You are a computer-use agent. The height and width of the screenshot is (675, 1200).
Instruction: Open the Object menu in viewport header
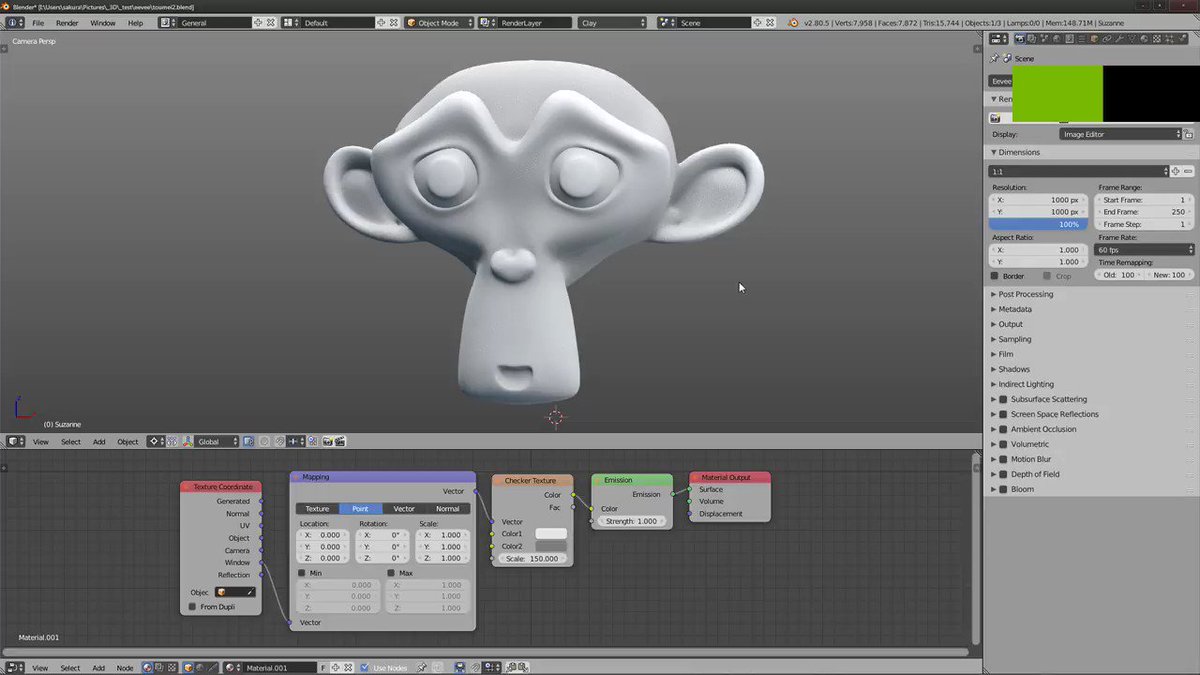tap(128, 441)
